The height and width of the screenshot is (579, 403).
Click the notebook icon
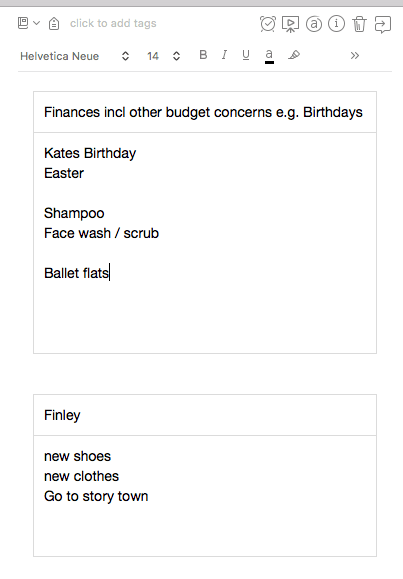click(23, 23)
